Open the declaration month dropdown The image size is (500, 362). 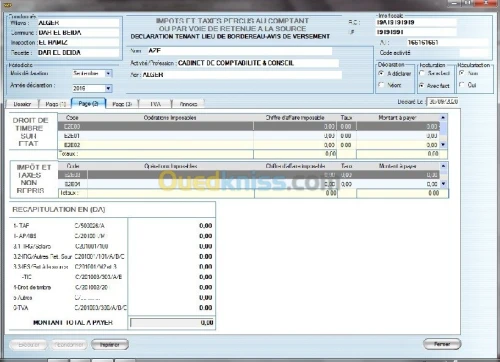108,73
